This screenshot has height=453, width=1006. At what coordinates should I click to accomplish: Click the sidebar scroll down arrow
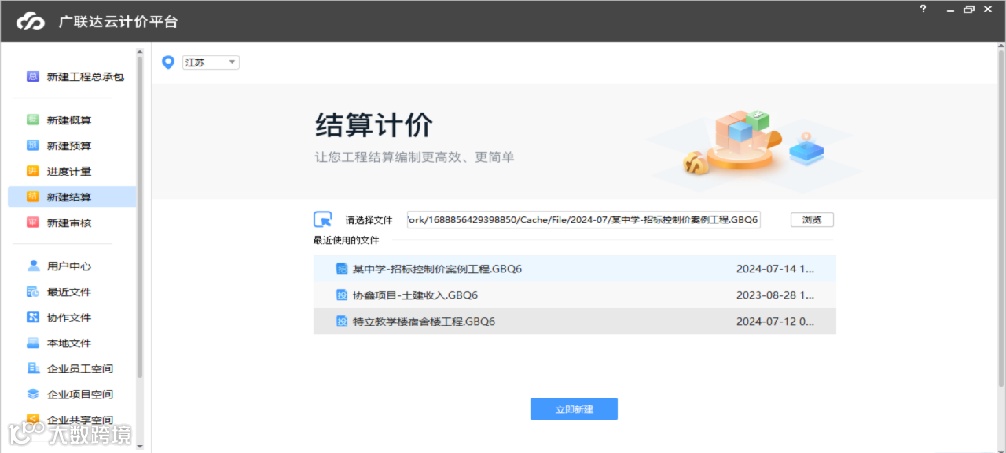140,446
